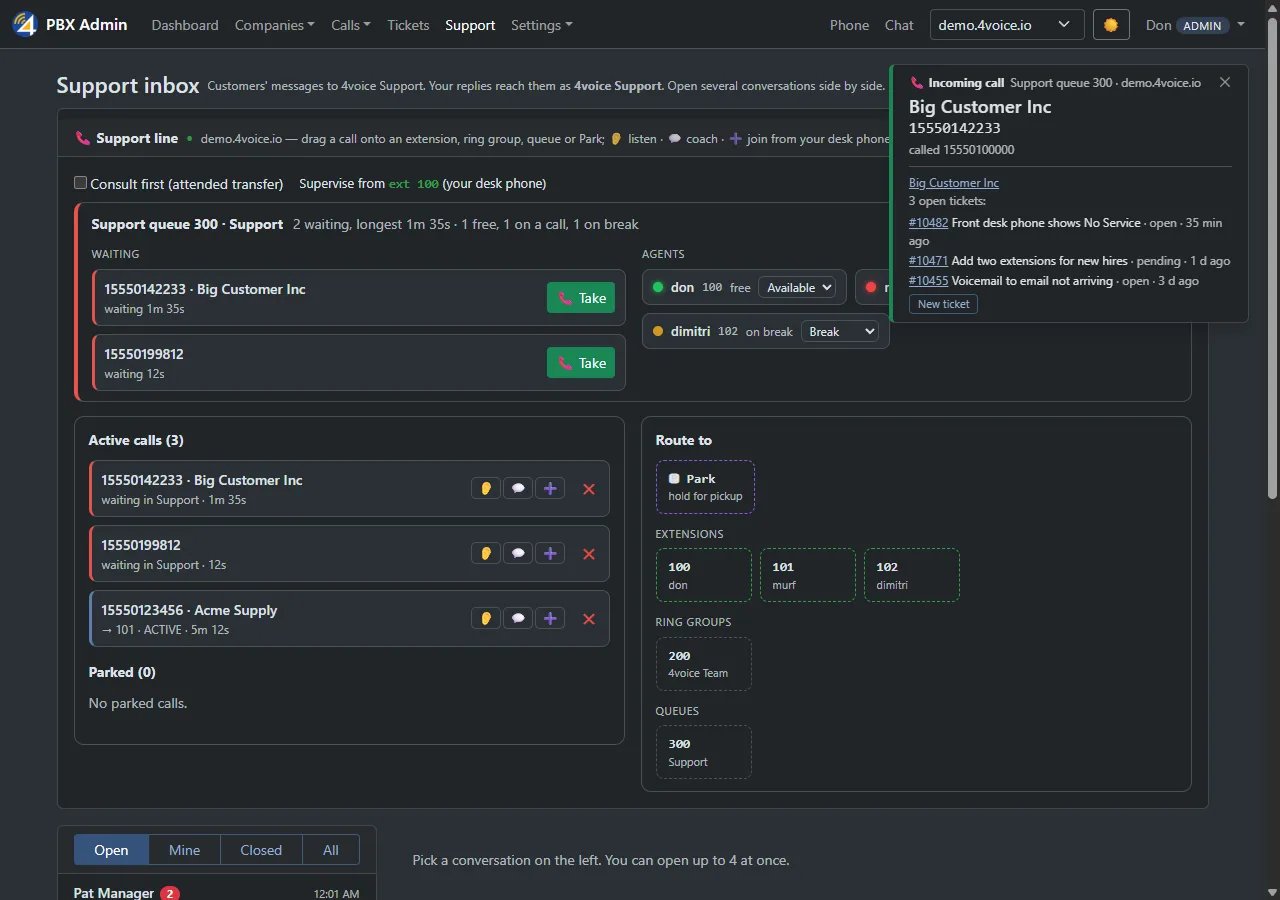The height and width of the screenshot is (900, 1280).
Task: Listen in on active call 15550199812
Action: (486, 554)
